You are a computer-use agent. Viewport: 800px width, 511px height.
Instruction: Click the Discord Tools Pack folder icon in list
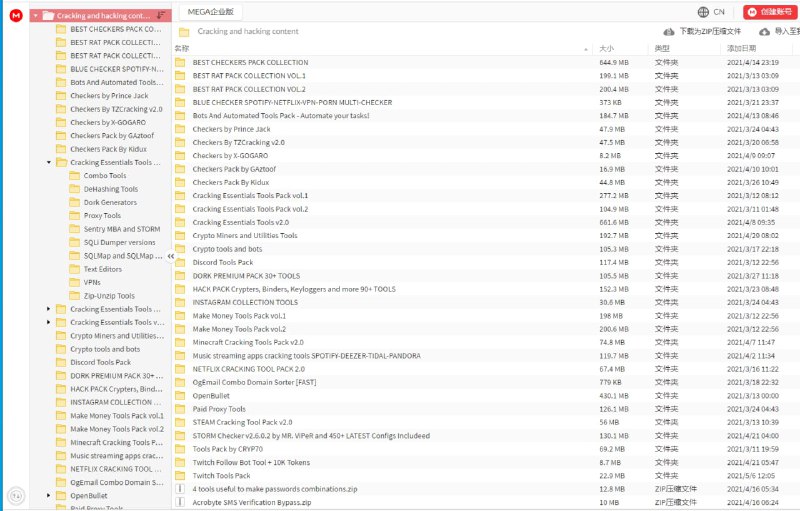(180, 262)
